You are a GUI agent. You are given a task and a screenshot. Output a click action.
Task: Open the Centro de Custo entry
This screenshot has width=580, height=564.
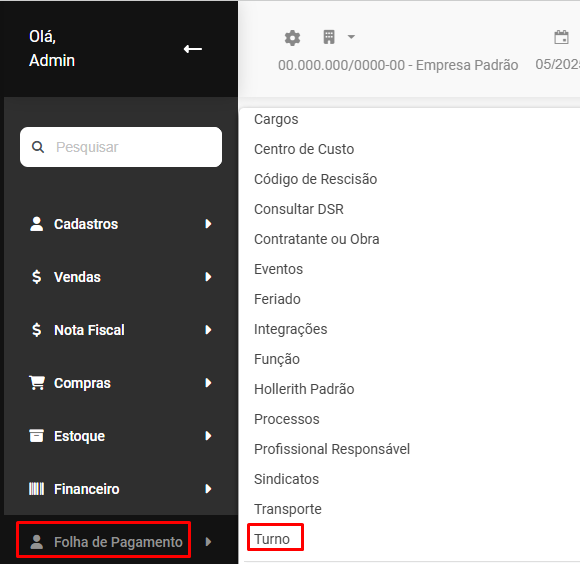point(304,149)
